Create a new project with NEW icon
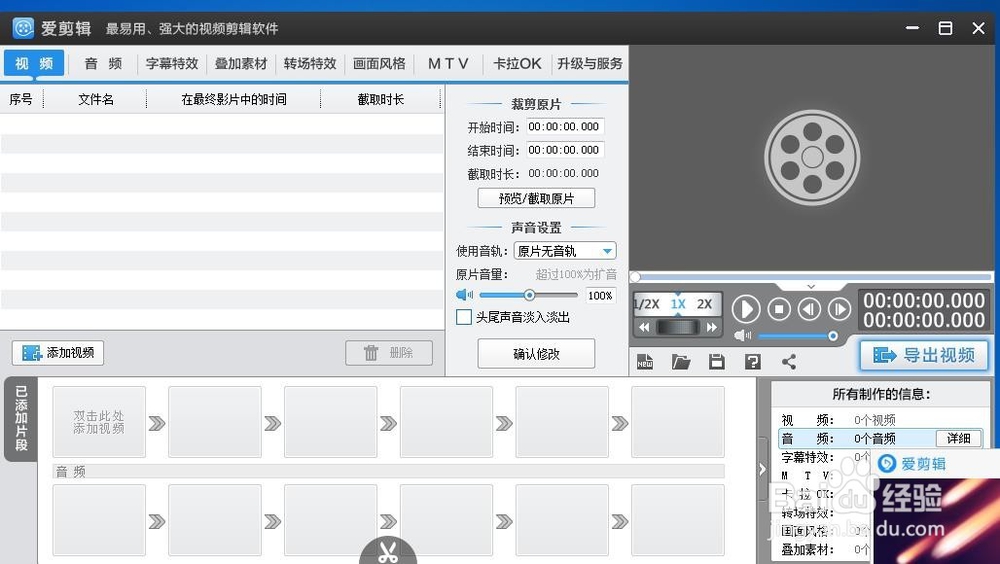 pyautogui.click(x=645, y=362)
